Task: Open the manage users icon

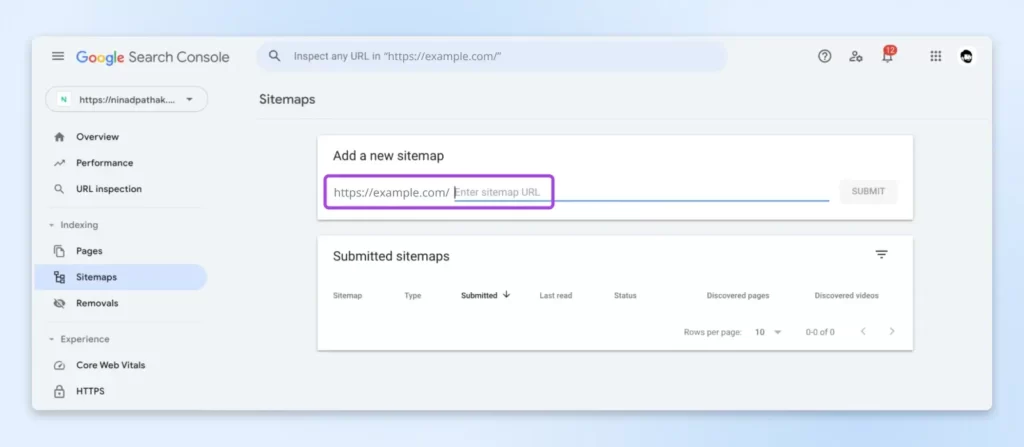Action: [x=855, y=56]
